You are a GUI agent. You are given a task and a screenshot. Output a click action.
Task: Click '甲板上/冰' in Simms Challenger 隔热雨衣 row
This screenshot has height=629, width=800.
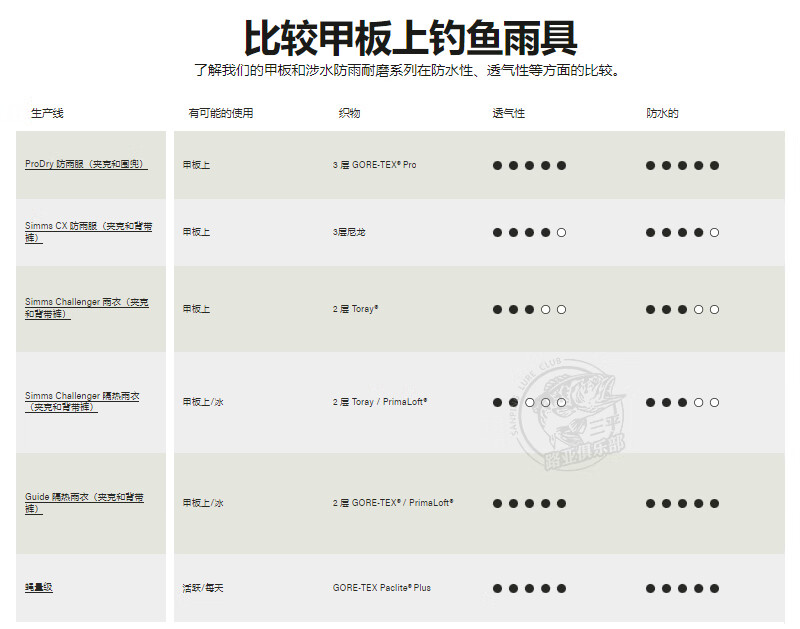[203, 402]
